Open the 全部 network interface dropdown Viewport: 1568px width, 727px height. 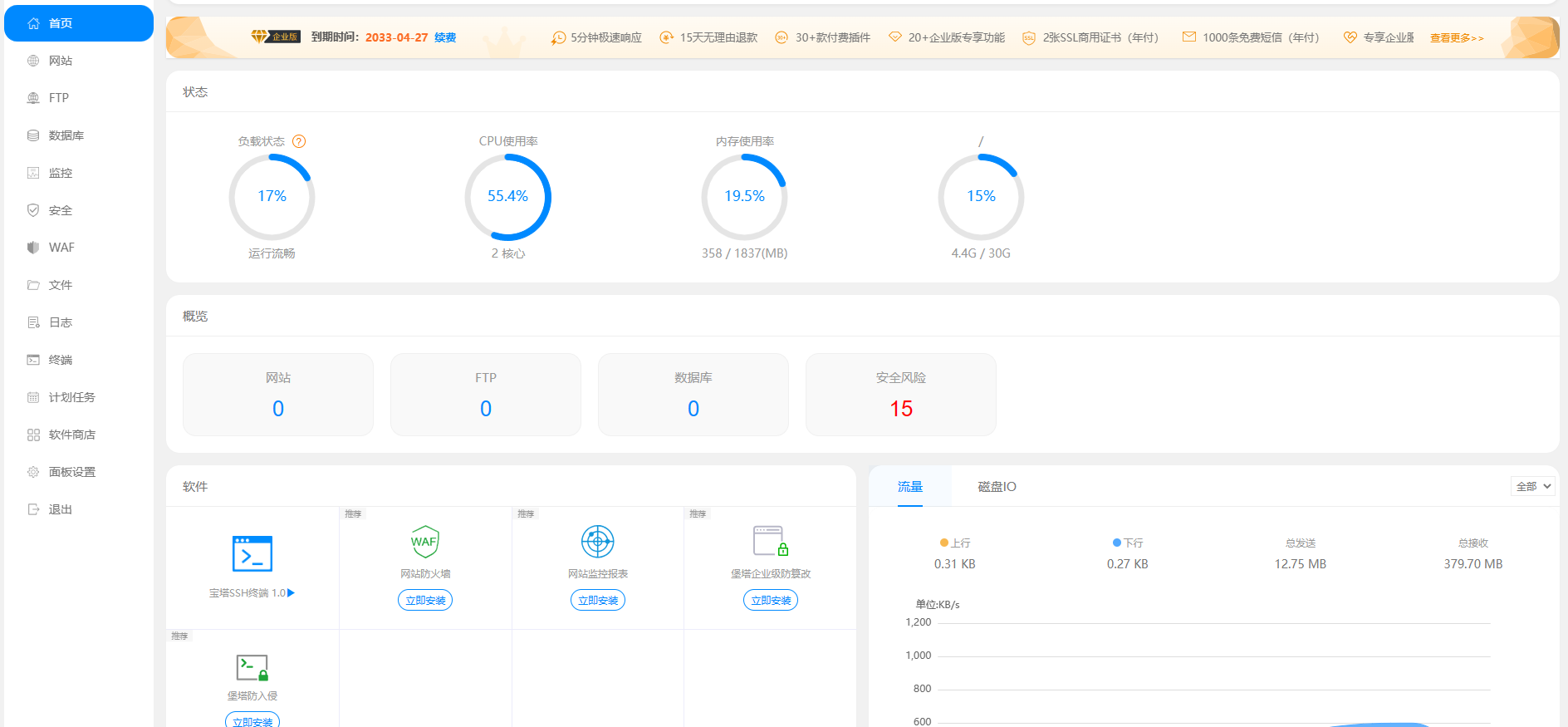point(1532,486)
